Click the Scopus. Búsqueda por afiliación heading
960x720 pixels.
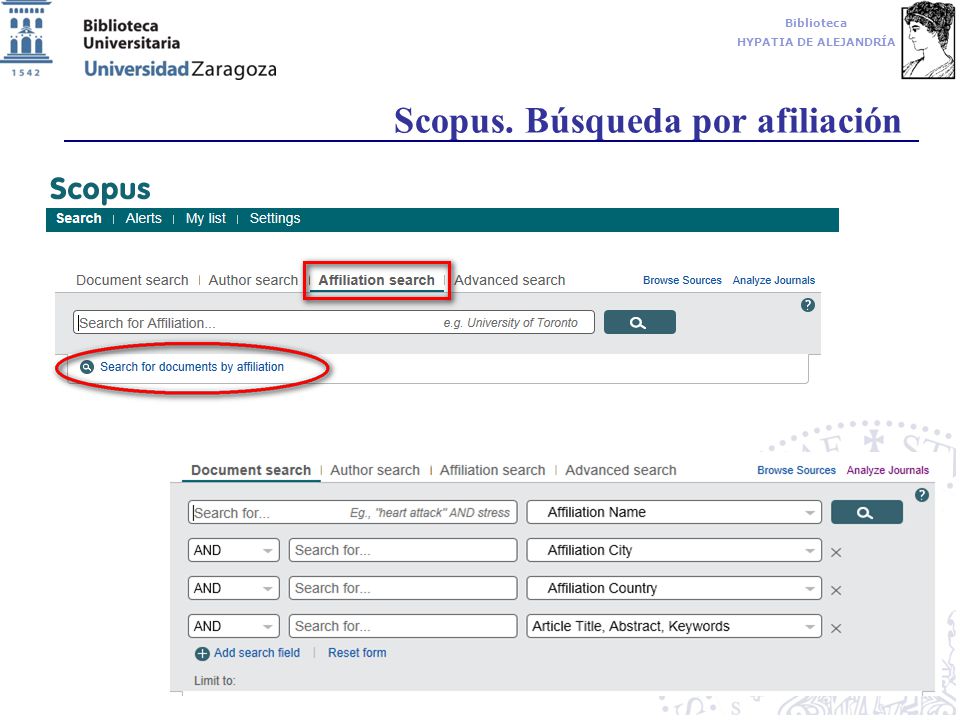pyautogui.click(x=648, y=121)
